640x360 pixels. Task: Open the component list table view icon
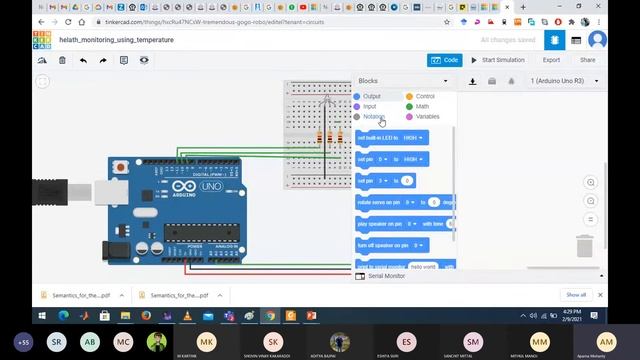[x=576, y=40]
